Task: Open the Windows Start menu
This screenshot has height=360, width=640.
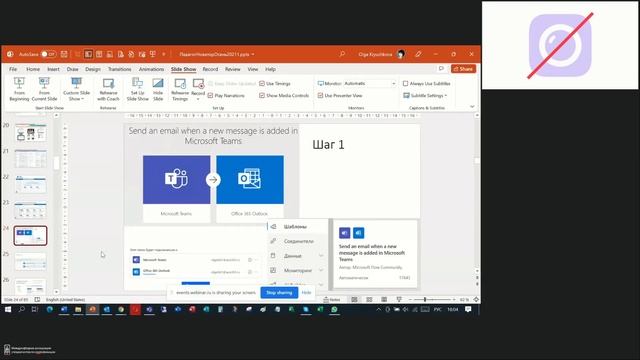Action: pos(8,310)
